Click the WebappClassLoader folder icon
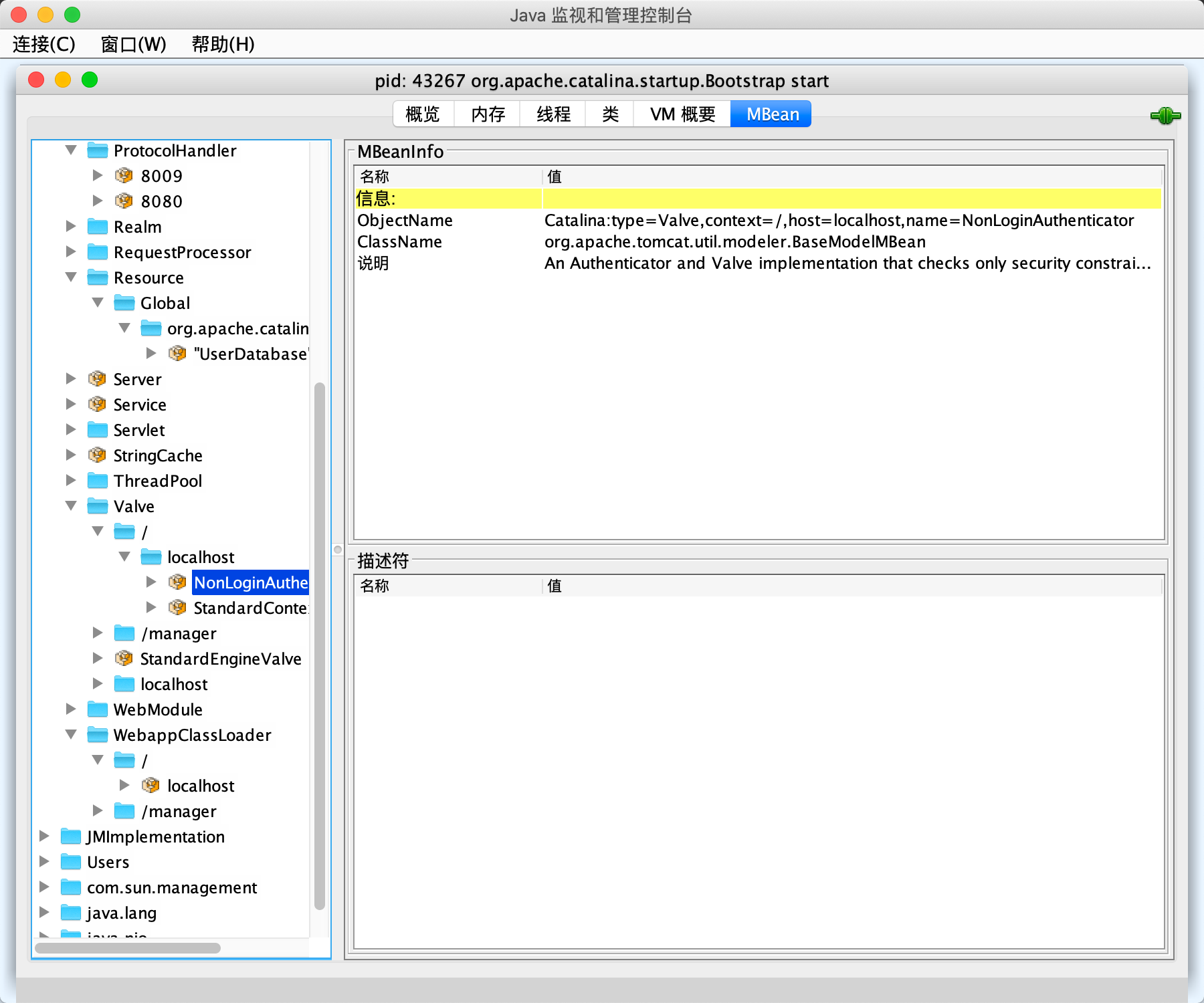Image resolution: width=1204 pixels, height=1003 pixels. click(x=98, y=735)
